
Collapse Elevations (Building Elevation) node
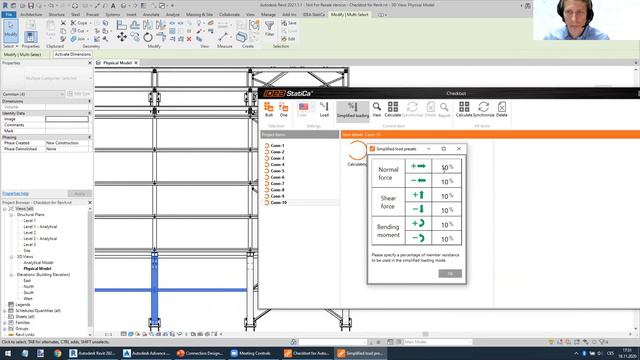click(x=11, y=275)
